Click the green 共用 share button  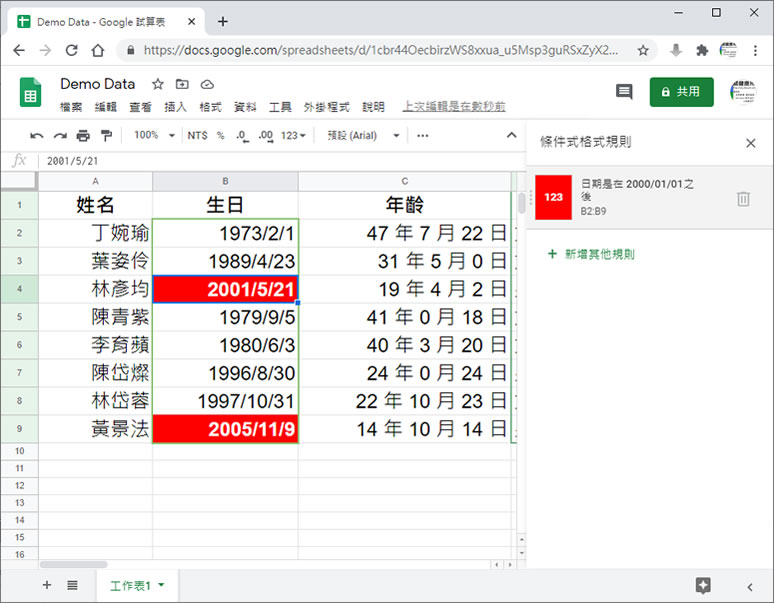click(681, 92)
